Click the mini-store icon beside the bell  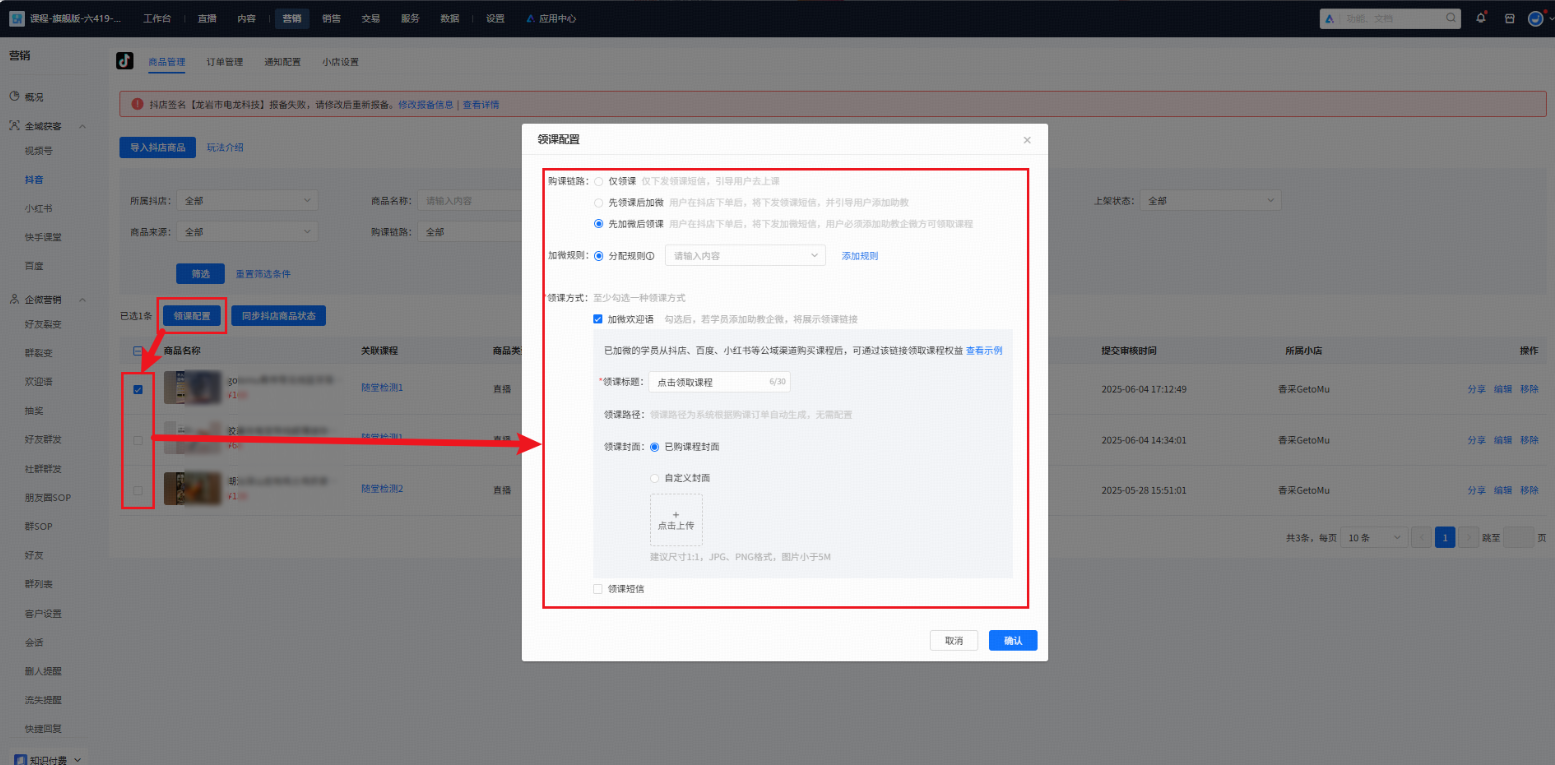click(1509, 17)
